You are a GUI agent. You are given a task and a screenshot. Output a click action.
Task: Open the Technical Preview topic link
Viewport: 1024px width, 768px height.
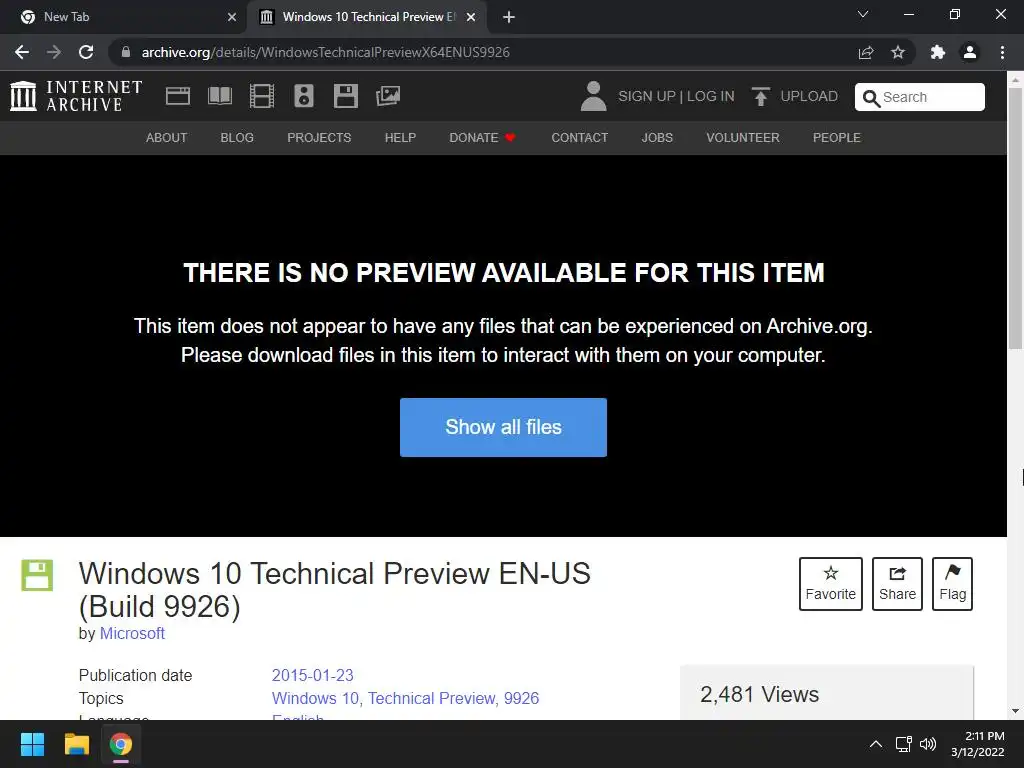point(432,698)
